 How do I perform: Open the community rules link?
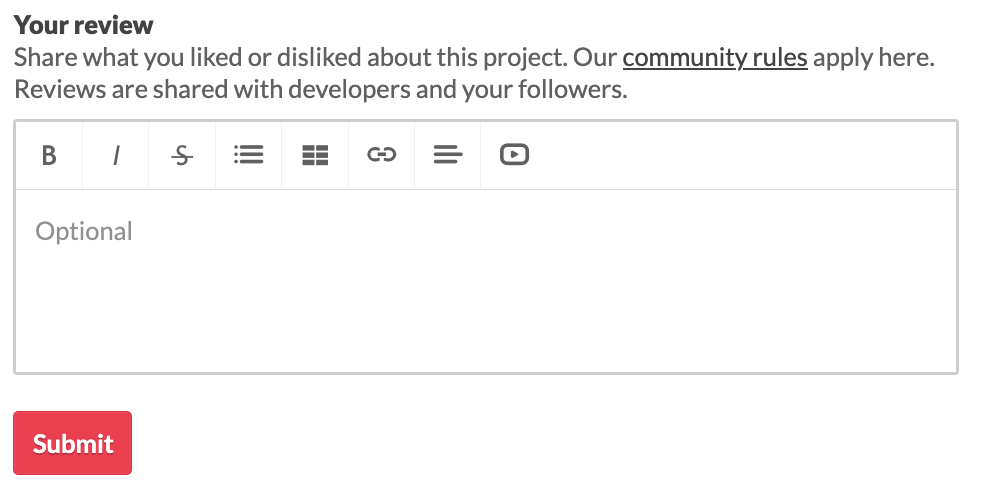714,58
